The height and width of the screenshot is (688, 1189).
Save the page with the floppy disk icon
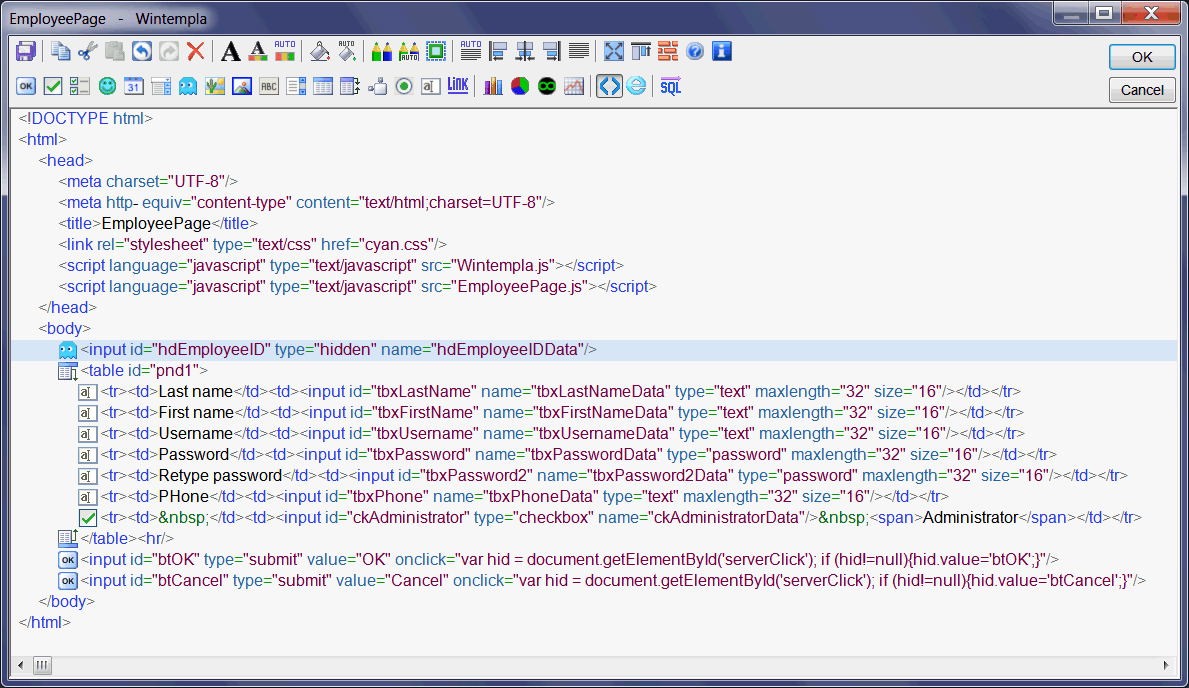[x=26, y=52]
